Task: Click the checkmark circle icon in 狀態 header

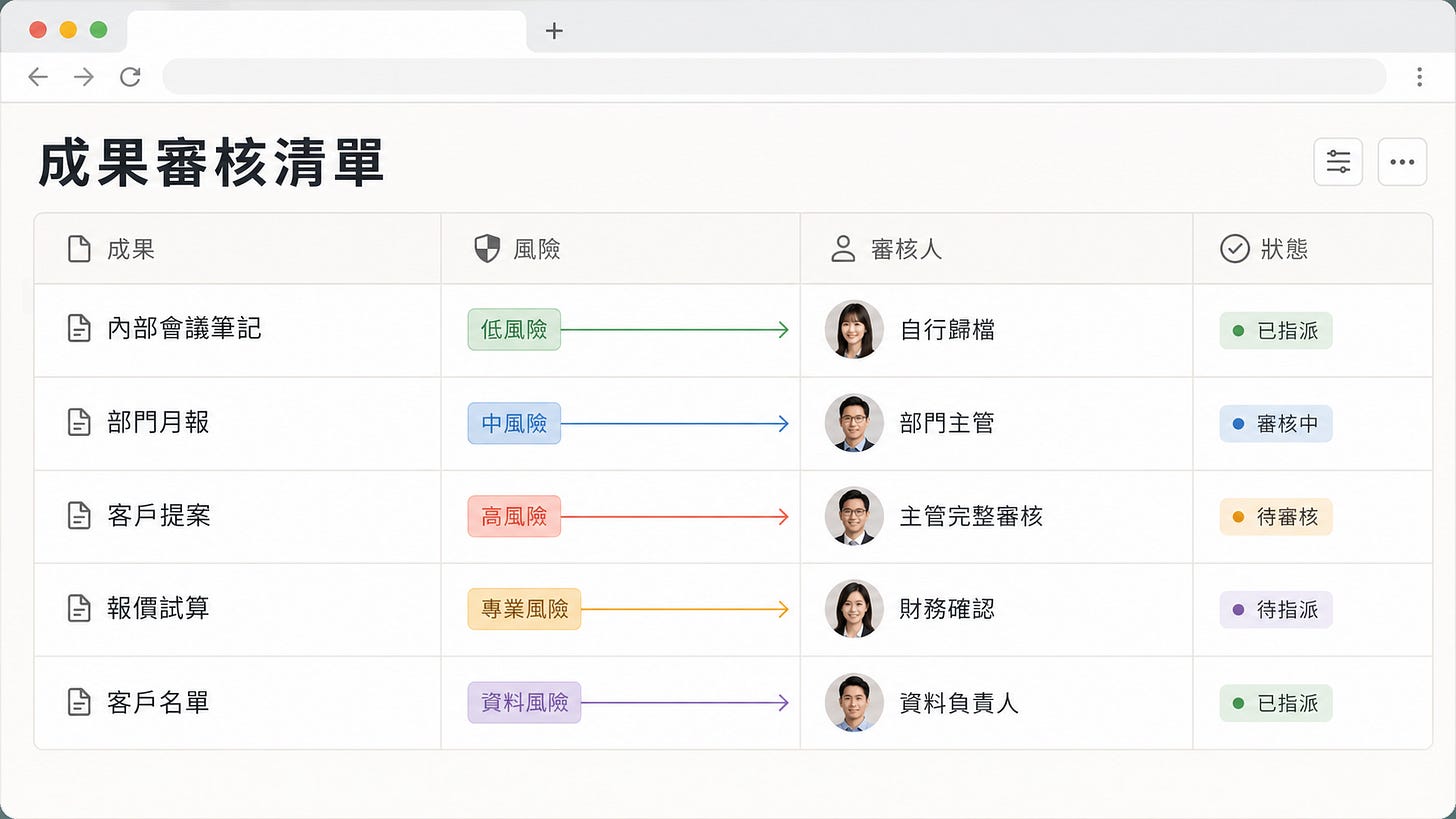Action: pos(1235,249)
